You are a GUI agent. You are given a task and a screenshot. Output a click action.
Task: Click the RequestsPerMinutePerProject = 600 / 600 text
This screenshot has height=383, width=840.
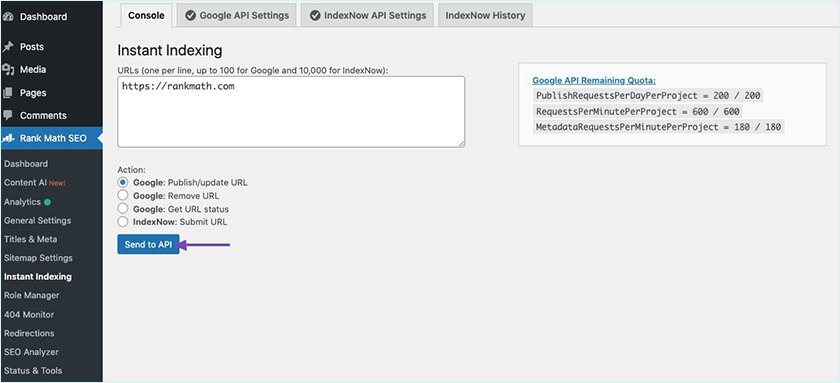click(638, 111)
